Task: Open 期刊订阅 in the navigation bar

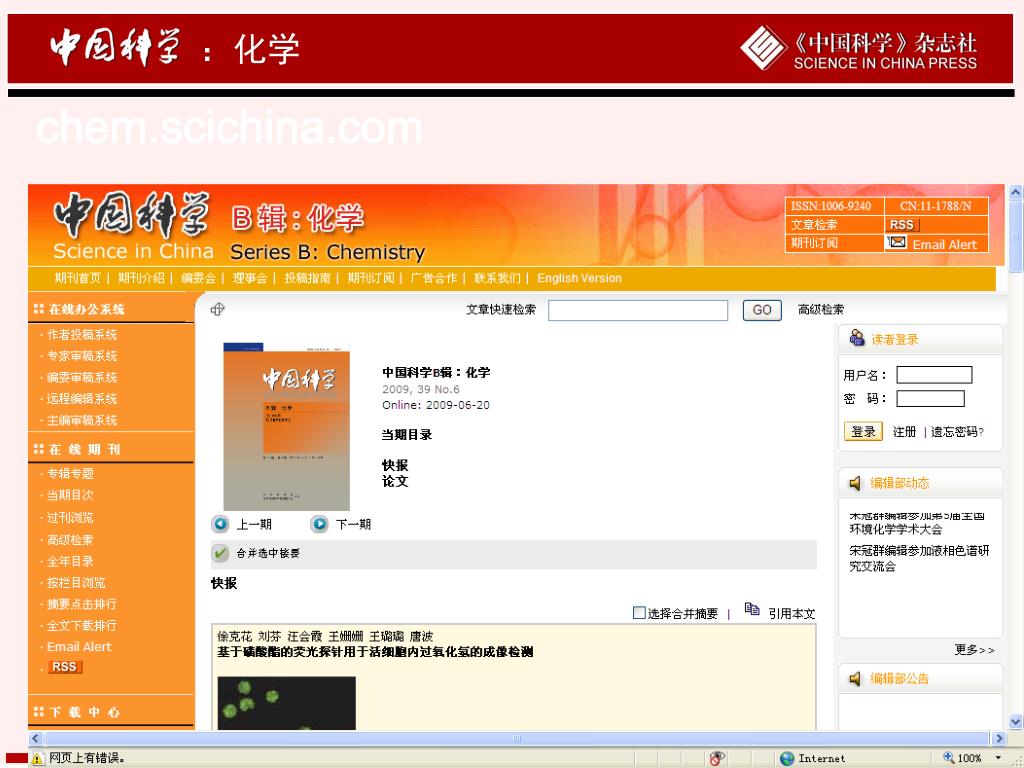Action: (x=370, y=278)
